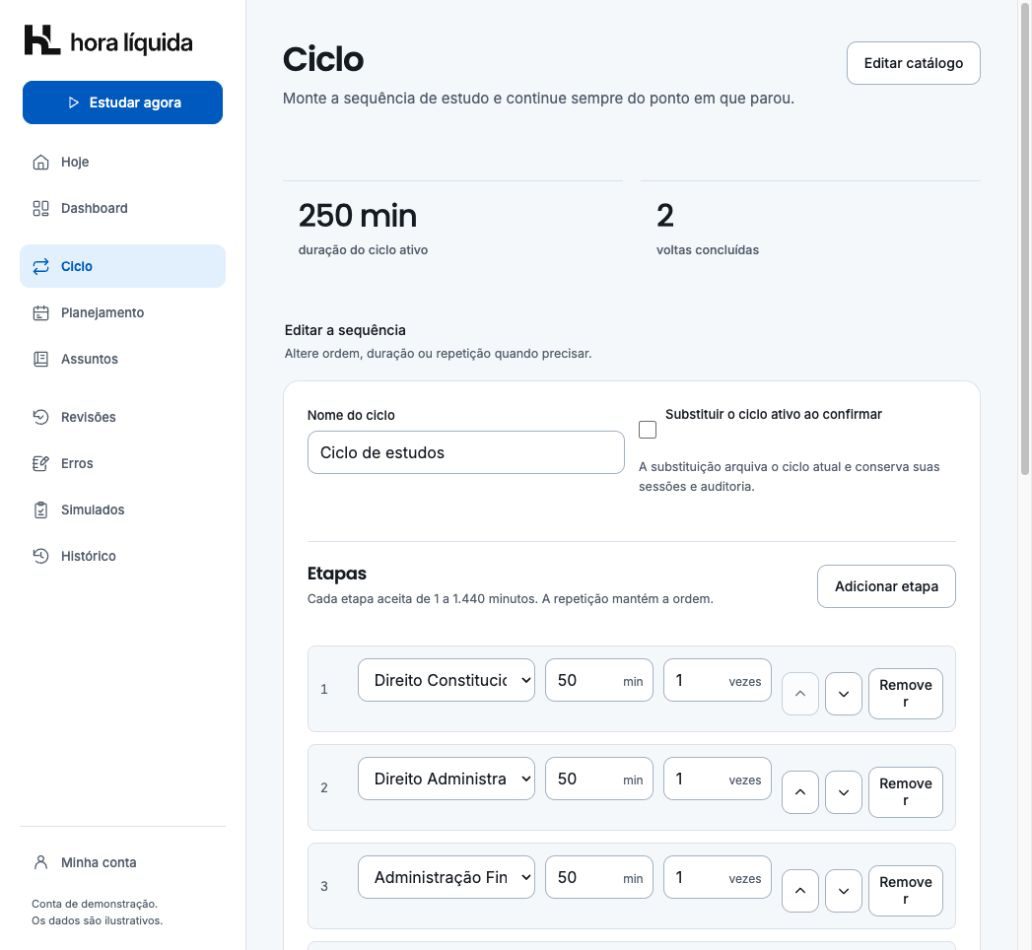Edit the vezes field of step 2

pyautogui.click(x=717, y=779)
